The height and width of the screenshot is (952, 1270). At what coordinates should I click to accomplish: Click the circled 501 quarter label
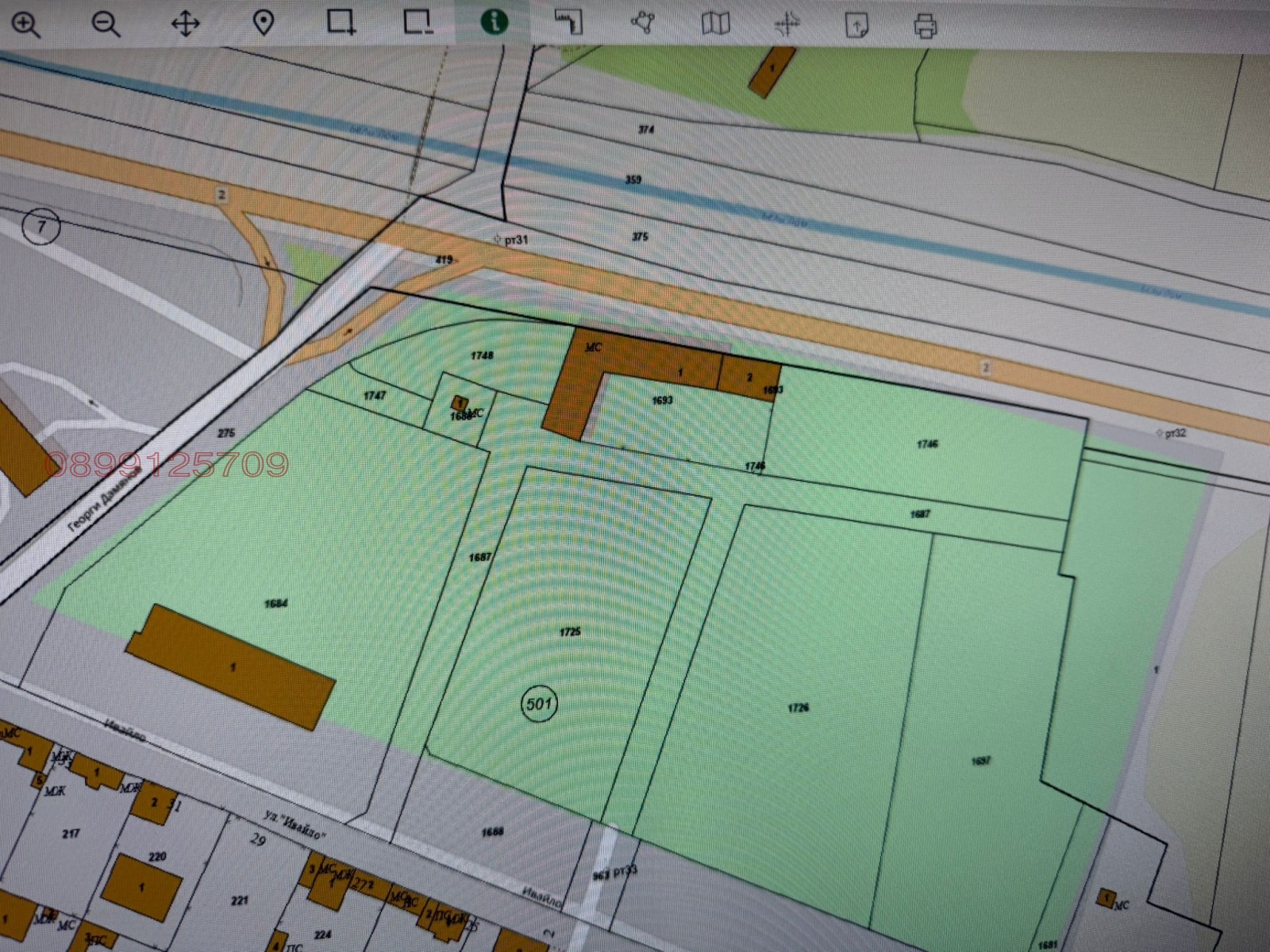click(539, 704)
